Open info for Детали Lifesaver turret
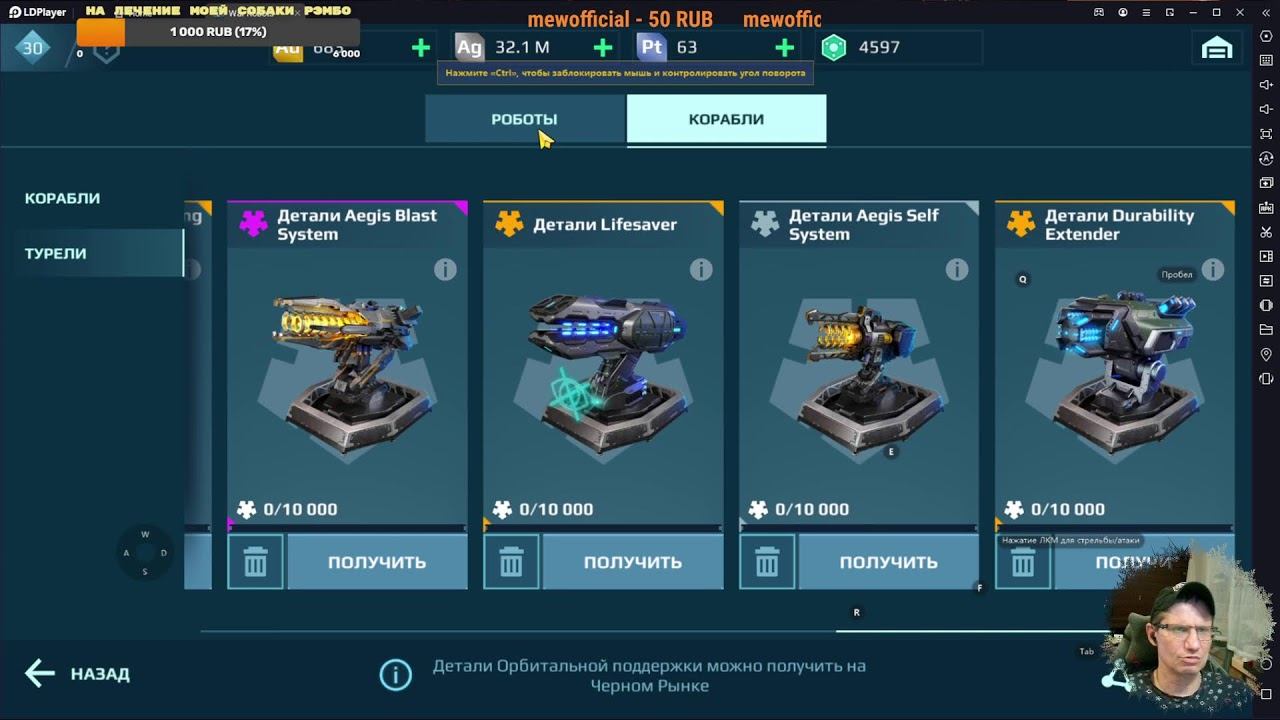The width and height of the screenshot is (1280, 720). click(701, 270)
